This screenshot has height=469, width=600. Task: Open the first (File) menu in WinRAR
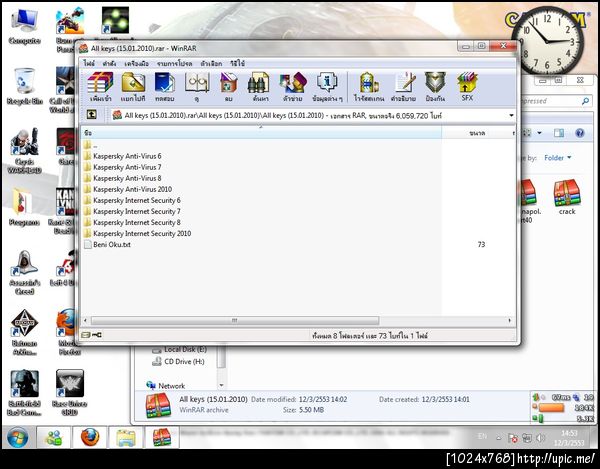[89, 63]
